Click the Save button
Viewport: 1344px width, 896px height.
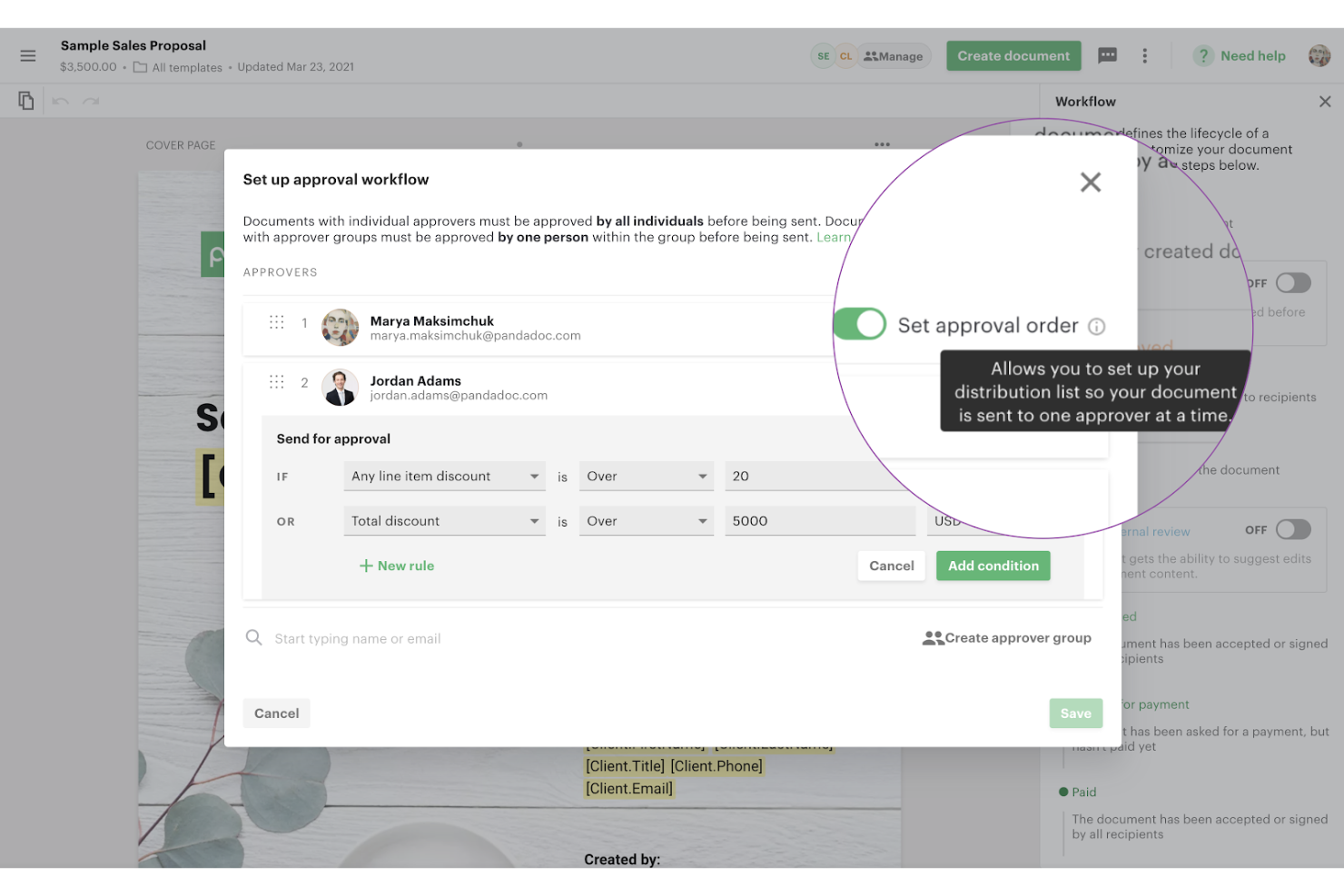(x=1076, y=714)
